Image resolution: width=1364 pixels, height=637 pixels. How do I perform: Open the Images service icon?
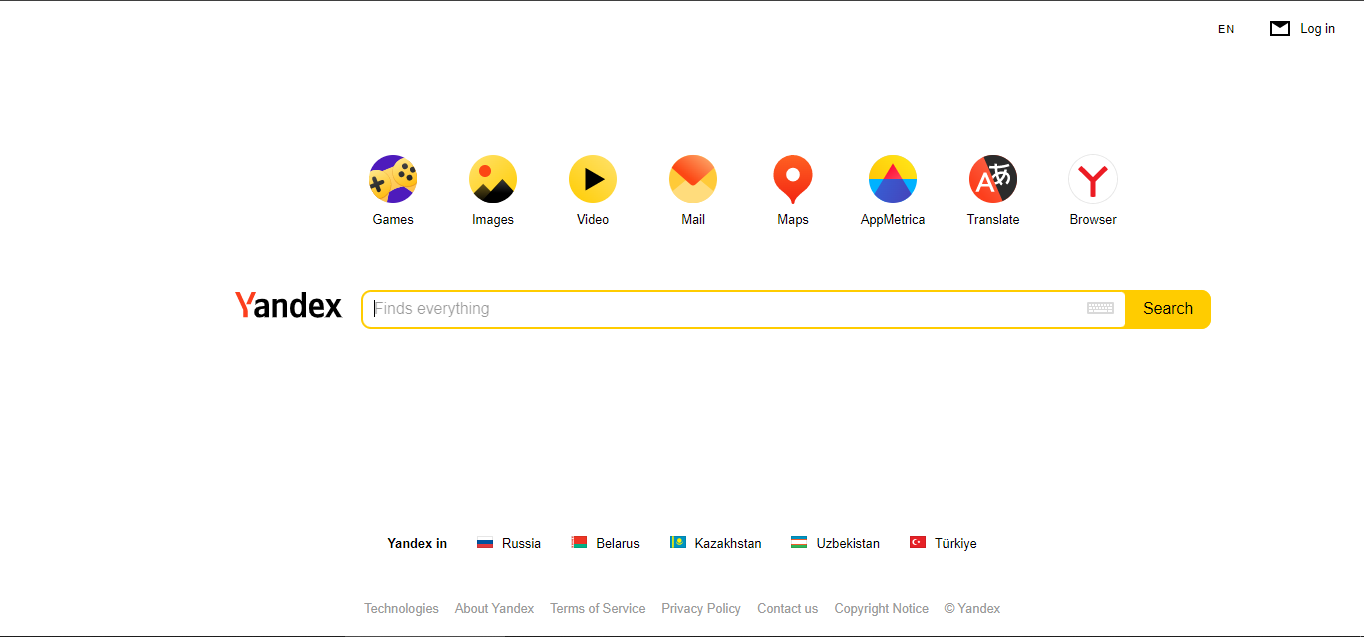coord(493,179)
